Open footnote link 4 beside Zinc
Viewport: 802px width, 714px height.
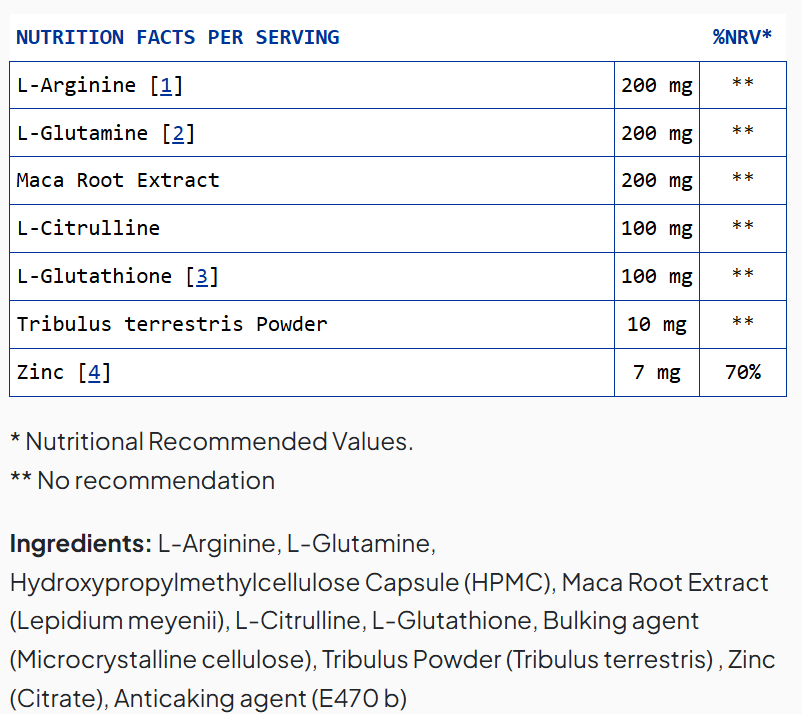94,373
